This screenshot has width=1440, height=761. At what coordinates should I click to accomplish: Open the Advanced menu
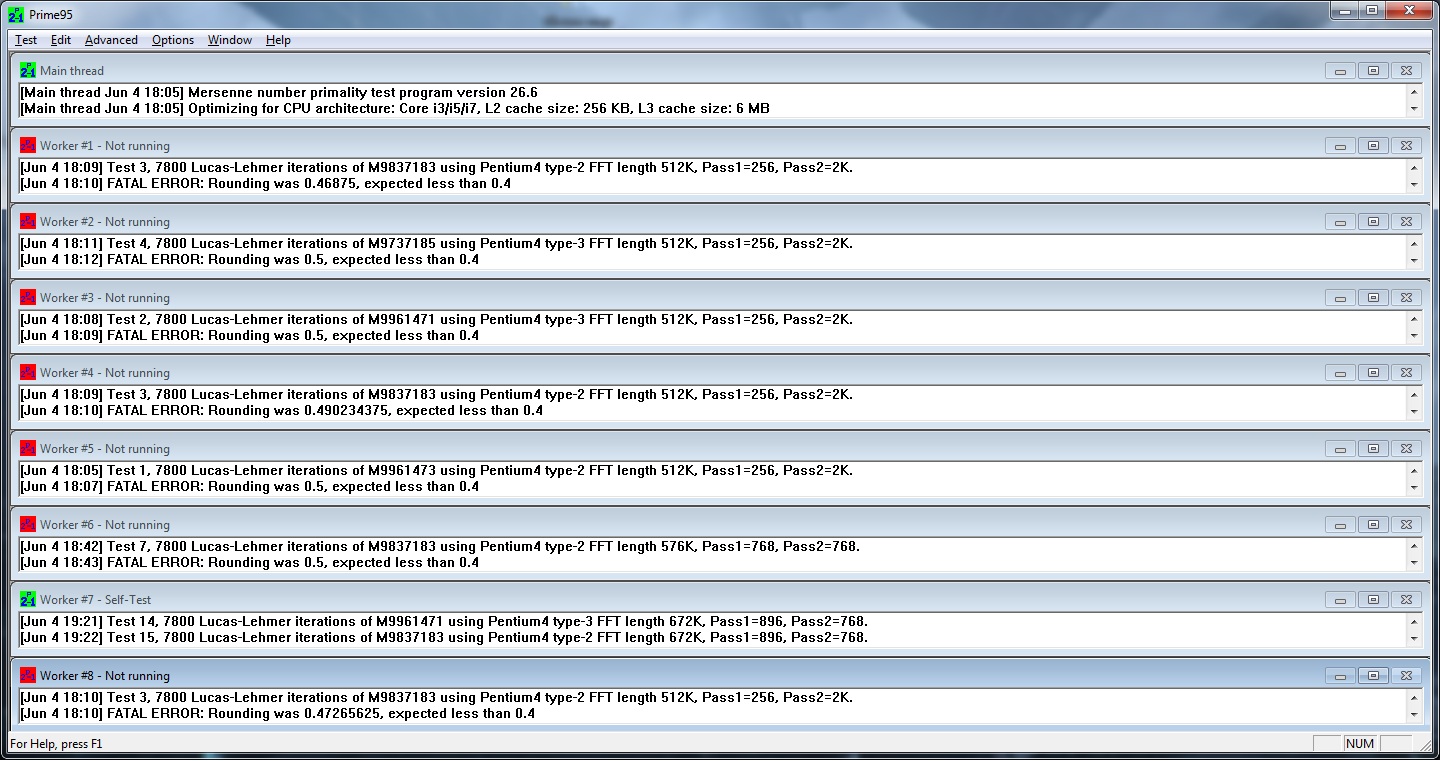point(111,40)
